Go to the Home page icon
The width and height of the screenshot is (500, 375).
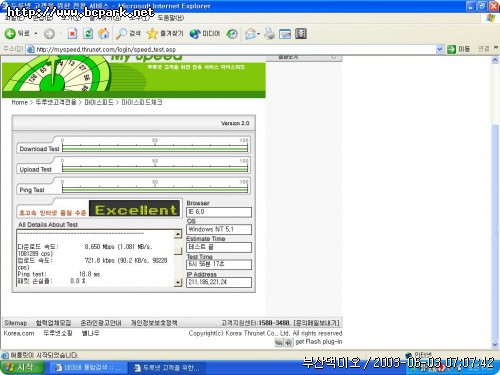104,33
